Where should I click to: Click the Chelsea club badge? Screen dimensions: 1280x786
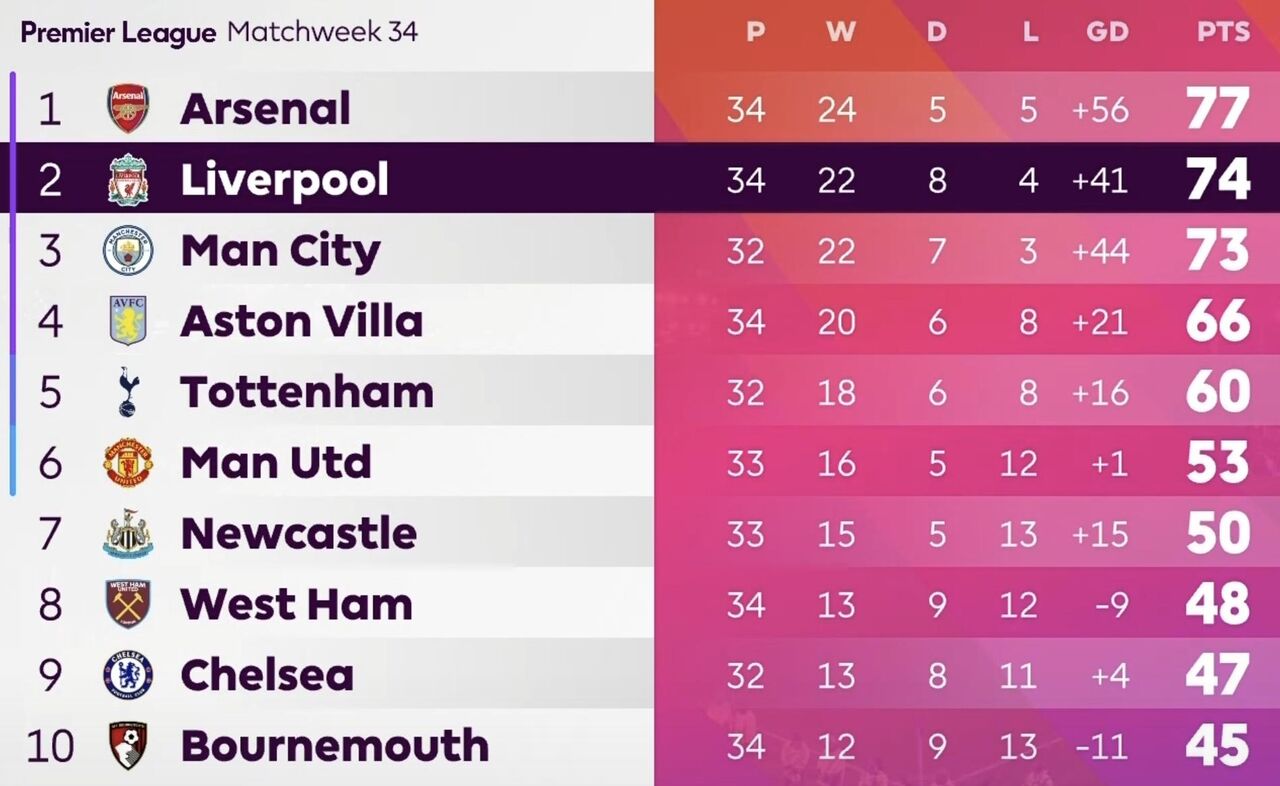[x=128, y=675]
